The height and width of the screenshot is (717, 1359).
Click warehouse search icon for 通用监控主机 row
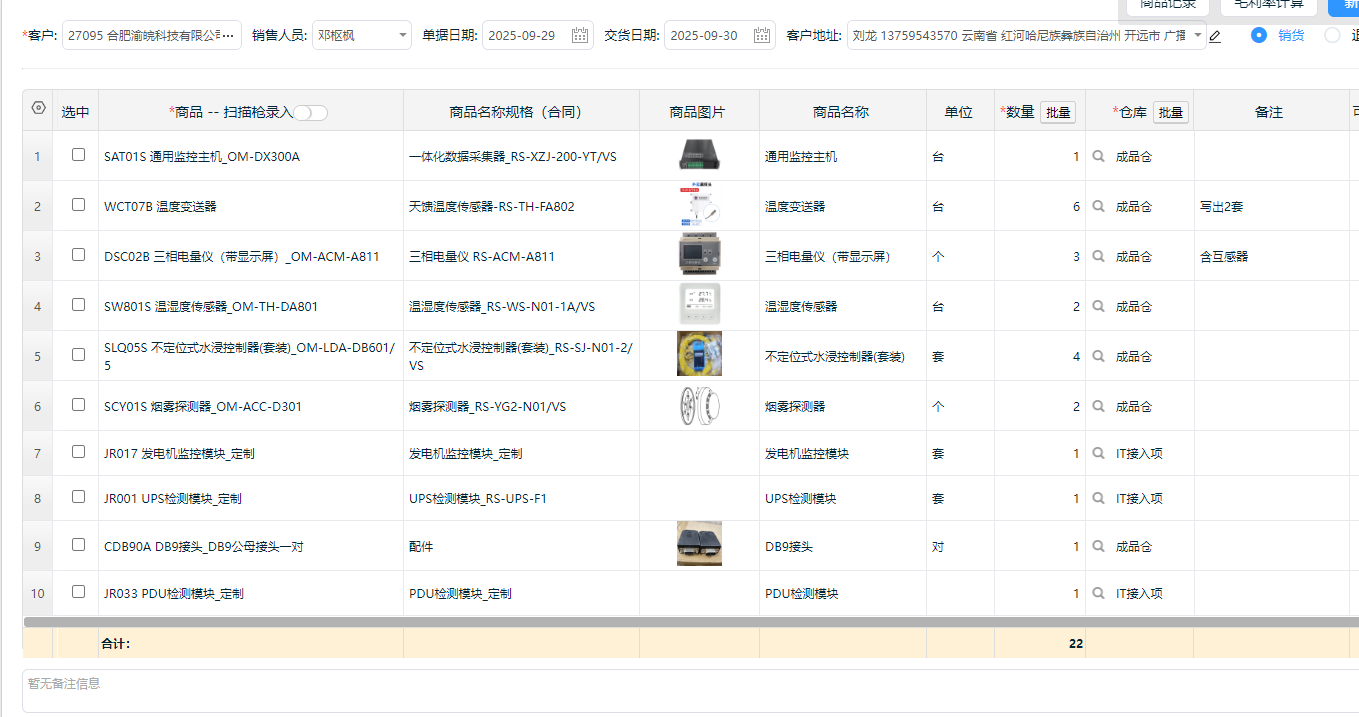click(x=1098, y=157)
